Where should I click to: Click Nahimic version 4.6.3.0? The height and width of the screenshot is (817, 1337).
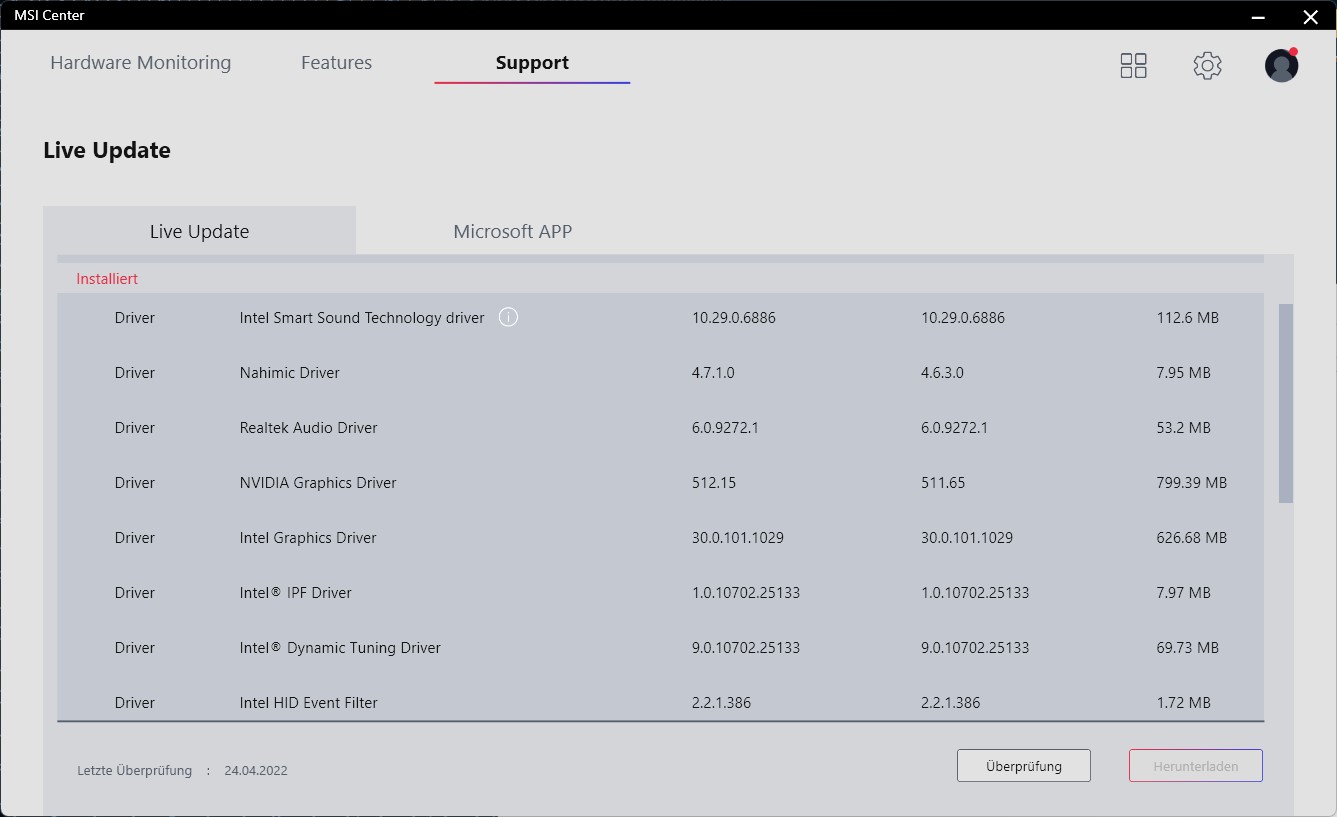942,373
